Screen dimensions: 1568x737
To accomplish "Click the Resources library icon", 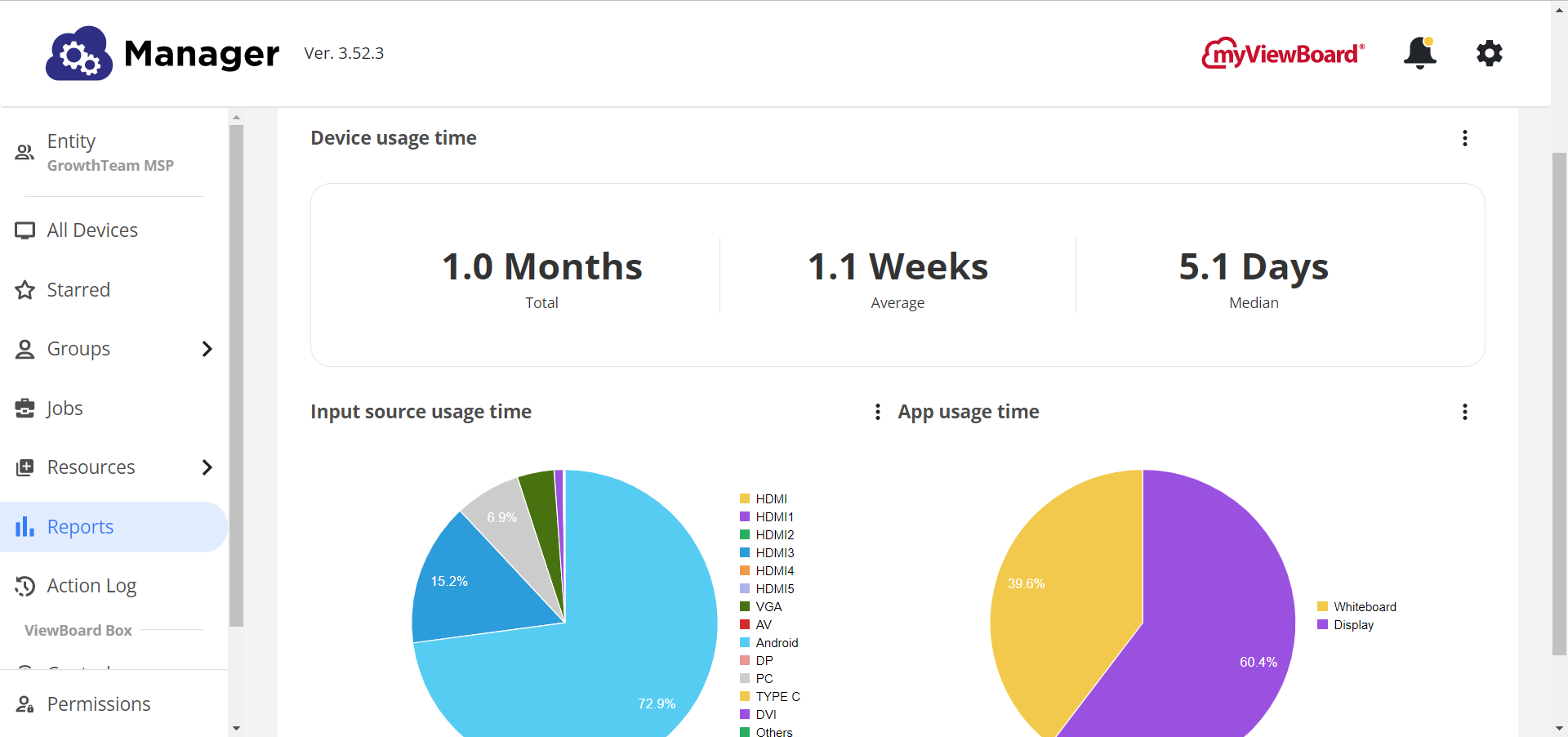I will [25, 467].
